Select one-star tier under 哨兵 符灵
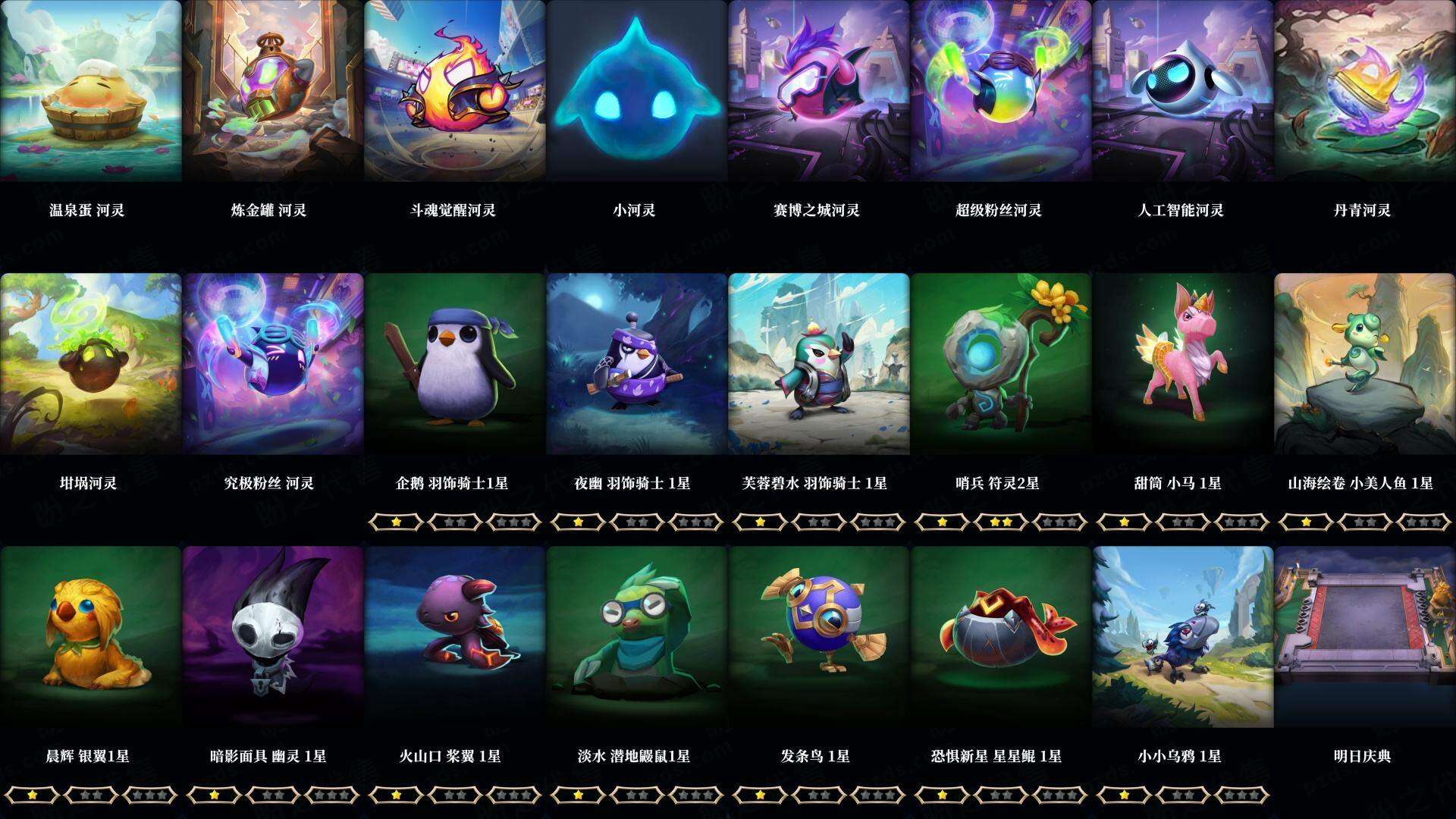The width and height of the screenshot is (1456, 819). pos(942,522)
